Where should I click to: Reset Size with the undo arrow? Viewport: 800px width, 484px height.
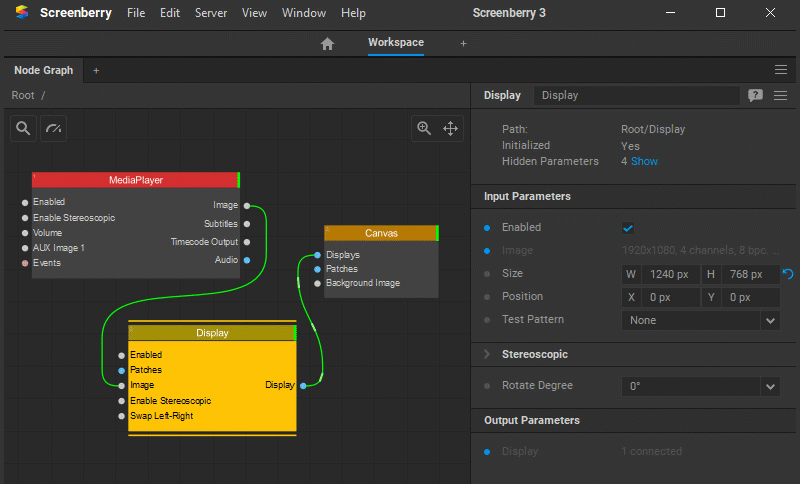pyautogui.click(x=788, y=274)
